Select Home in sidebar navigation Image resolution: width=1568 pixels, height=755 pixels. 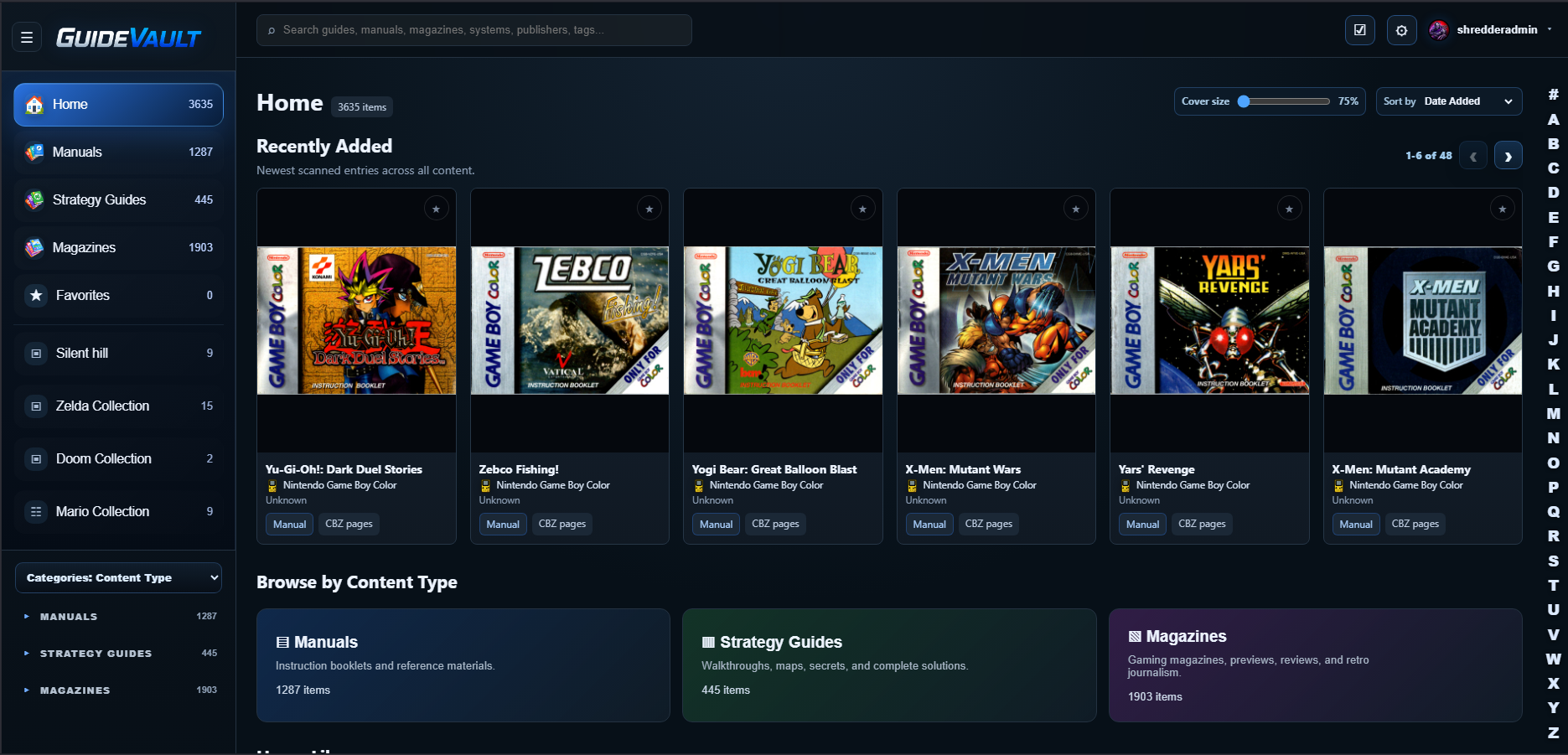point(118,105)
